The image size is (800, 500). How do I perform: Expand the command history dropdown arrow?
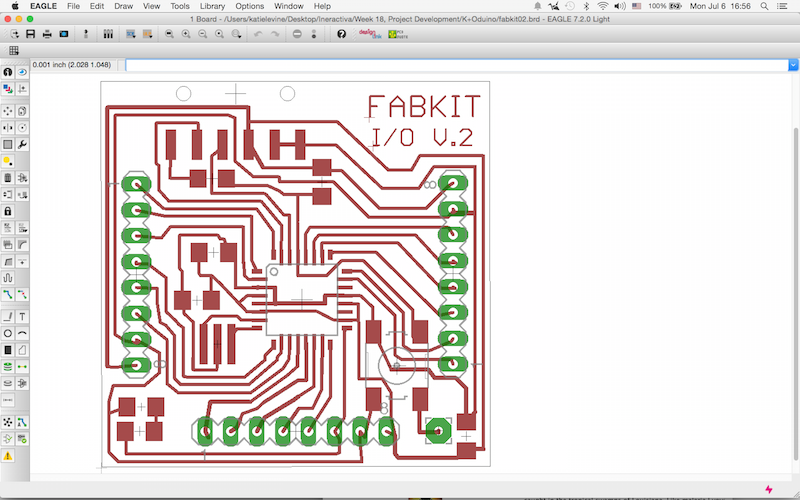pyautogui.click(x=793, y=65)
